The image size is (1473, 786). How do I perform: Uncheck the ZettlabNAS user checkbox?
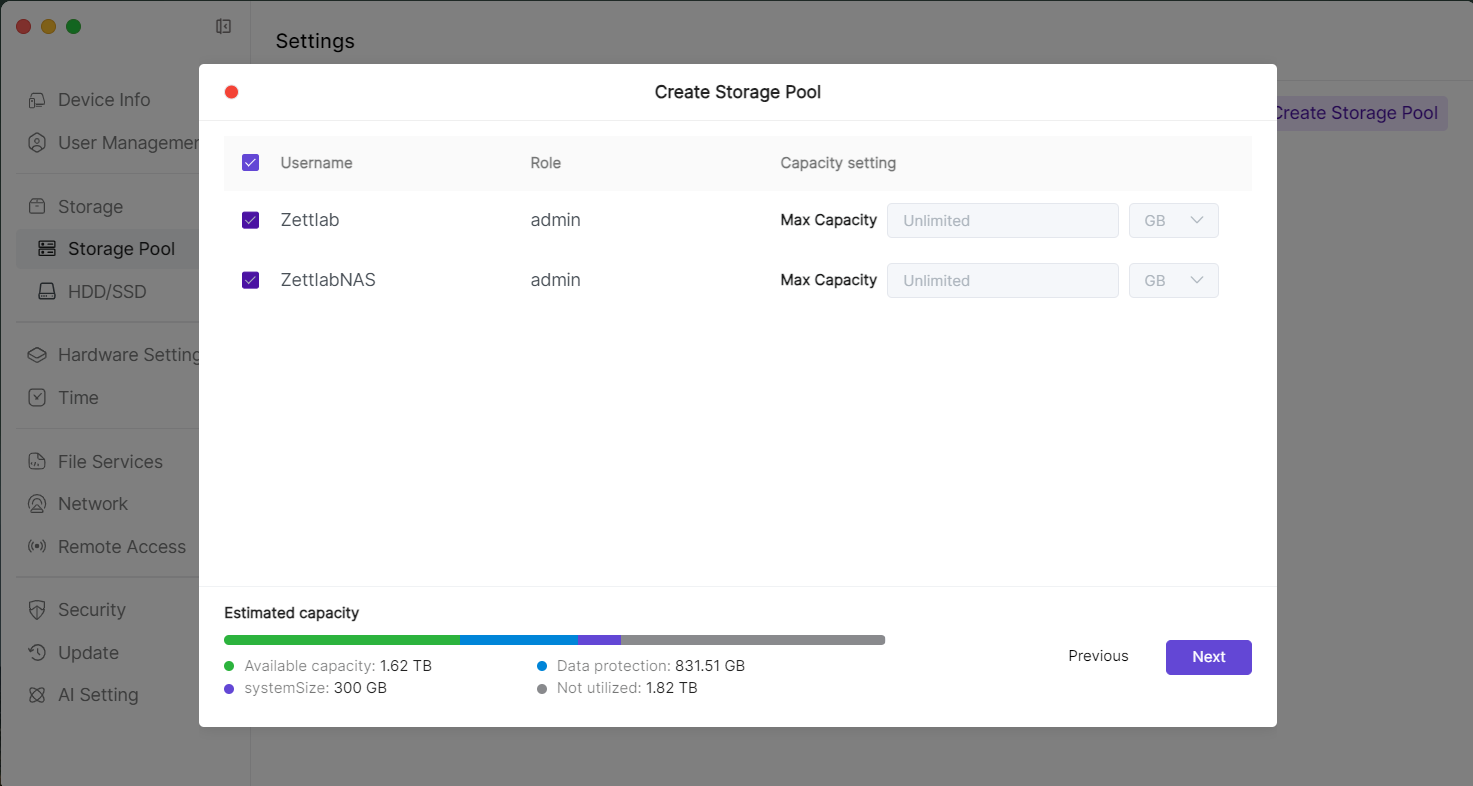[251, 280]
